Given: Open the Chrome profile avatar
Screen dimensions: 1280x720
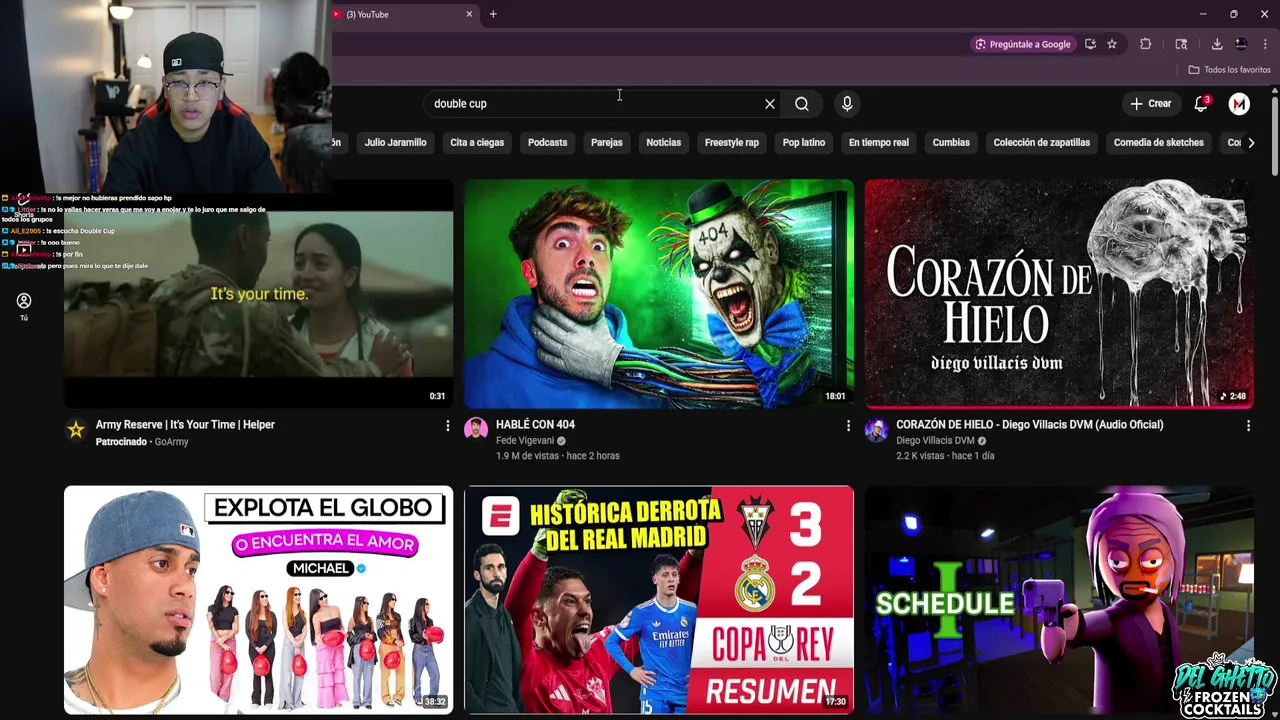Looking at the screenshot, I should click(x=1241, y=44).
